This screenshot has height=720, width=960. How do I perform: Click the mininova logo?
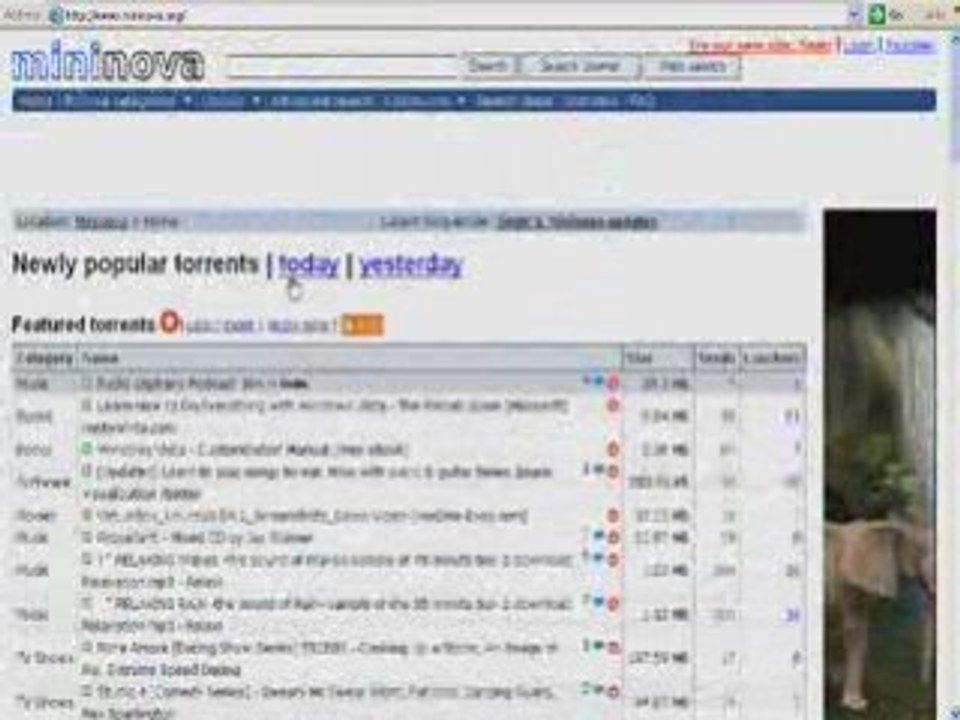107,62
